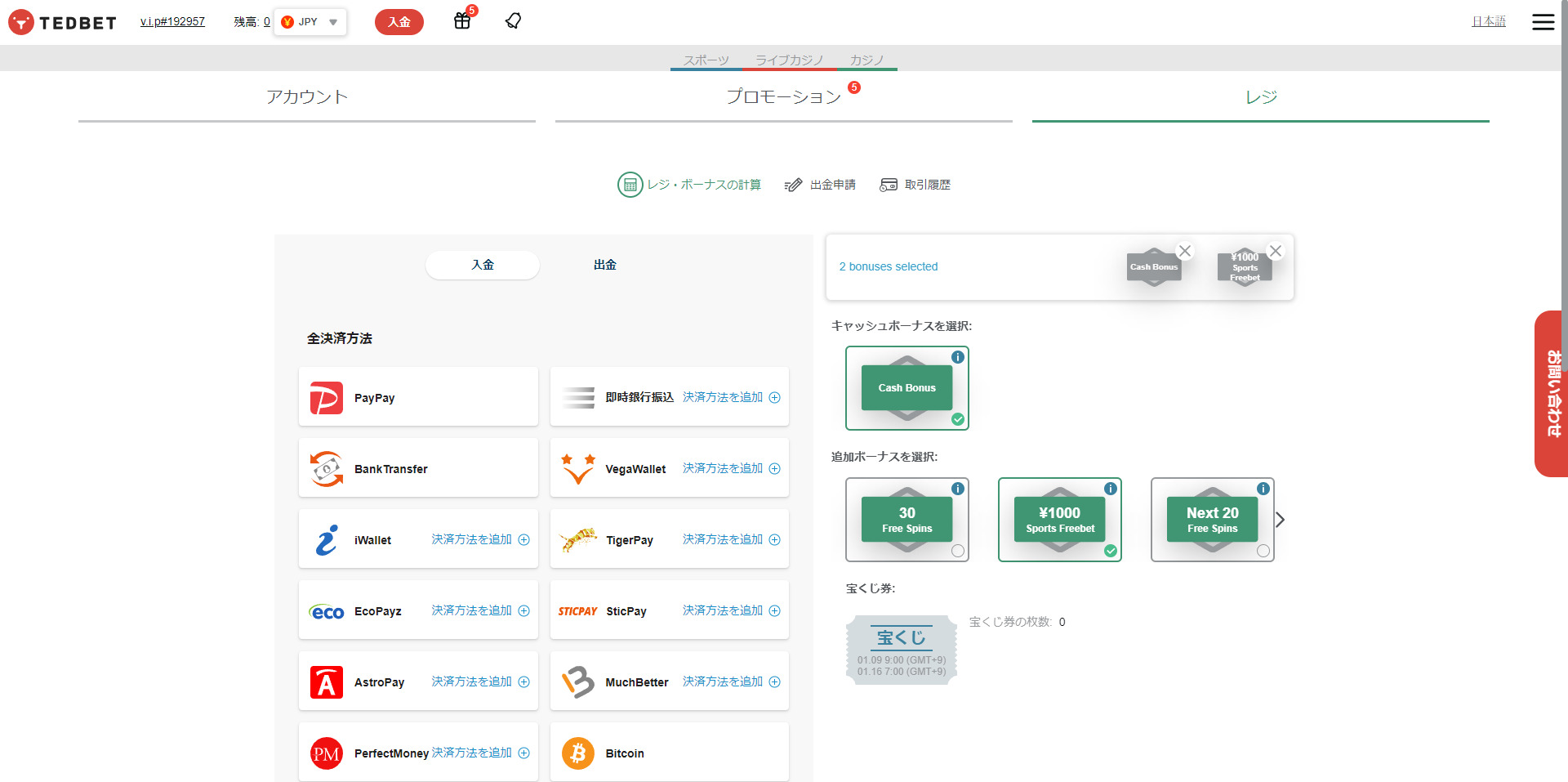Select the 30 Free Spins bonus
The width and height of the screenshot is (1568, 782).
[x=907, y=520]
